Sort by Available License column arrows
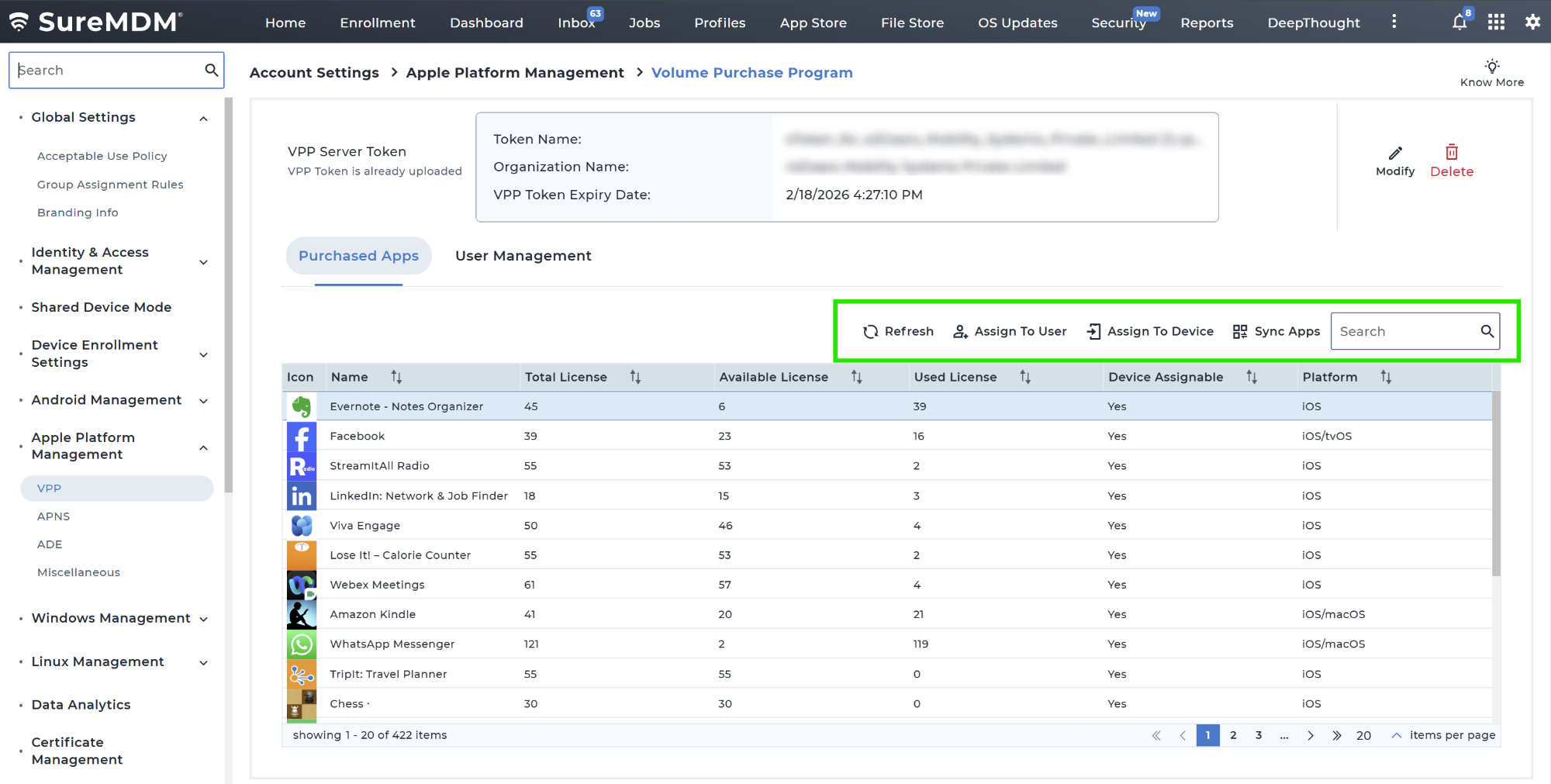 point(857,377)
